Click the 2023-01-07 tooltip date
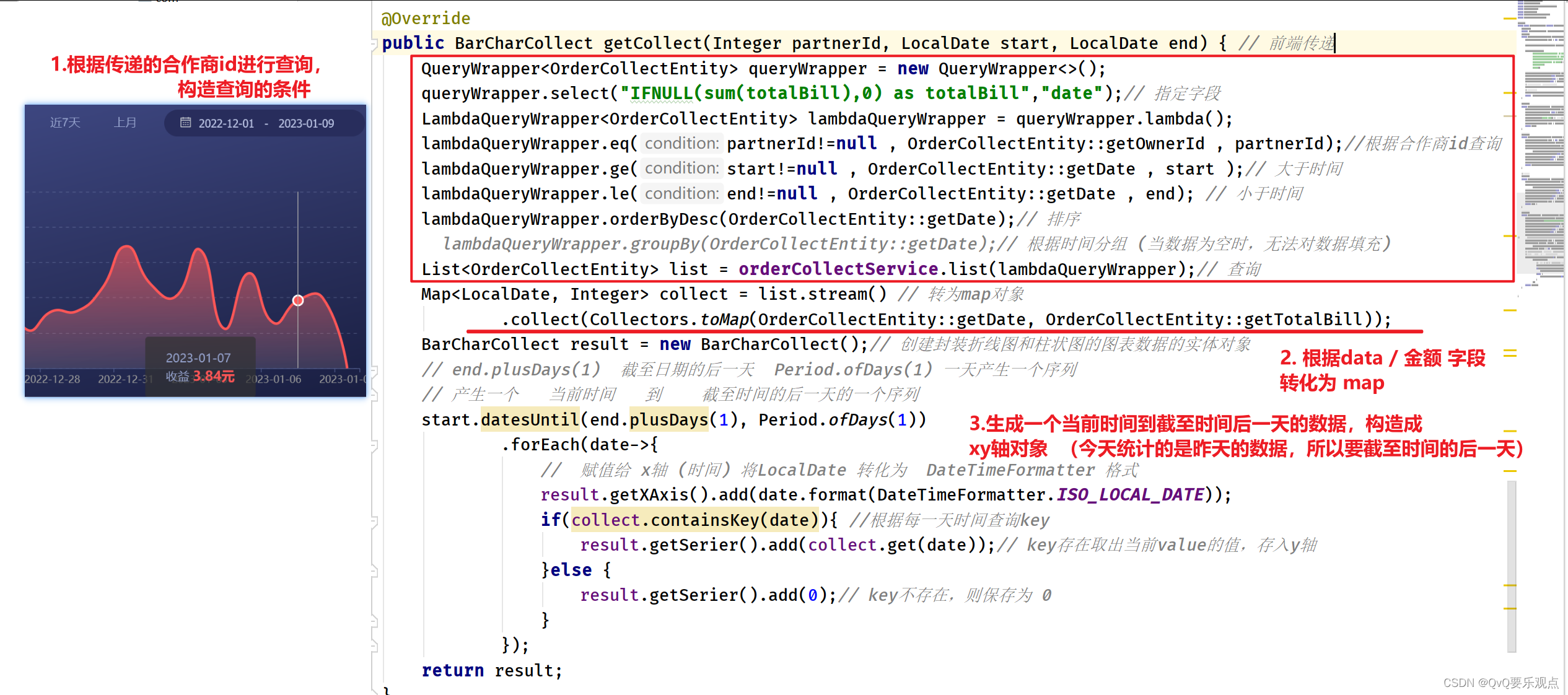 click(x=198, y=358)
